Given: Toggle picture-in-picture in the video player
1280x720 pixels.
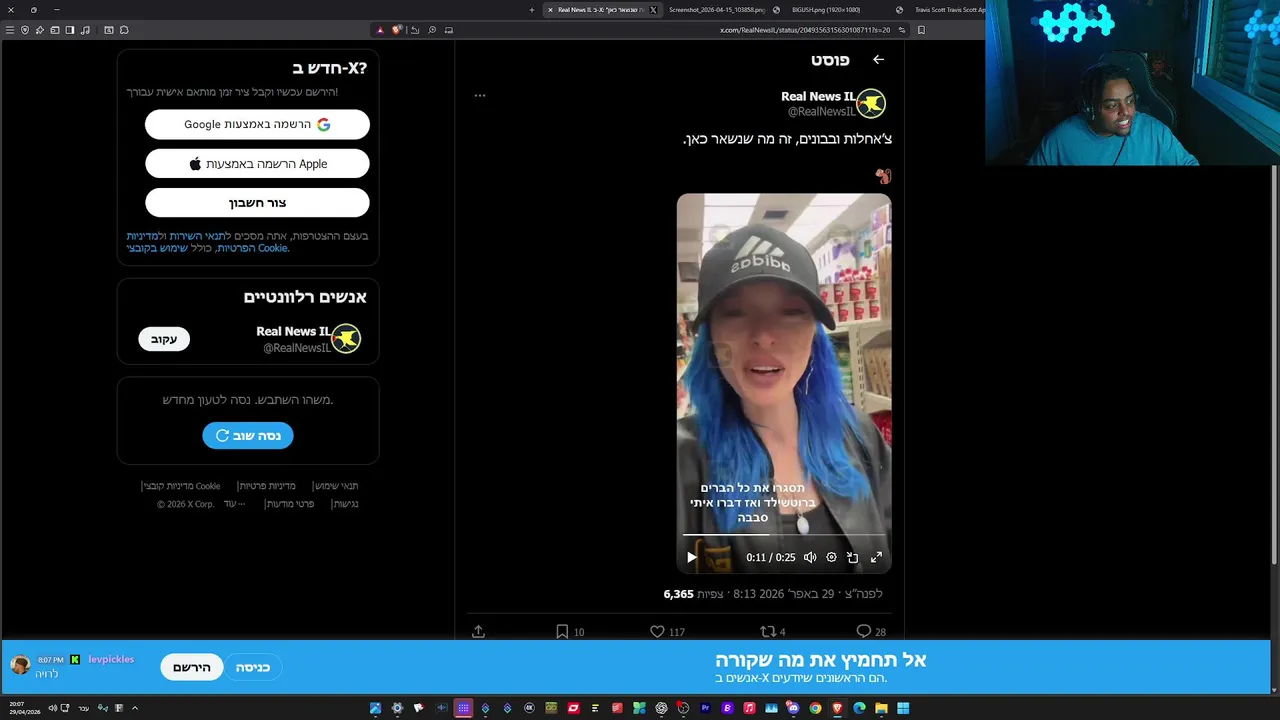Looking at the screenshot, I should pos(853,558).
